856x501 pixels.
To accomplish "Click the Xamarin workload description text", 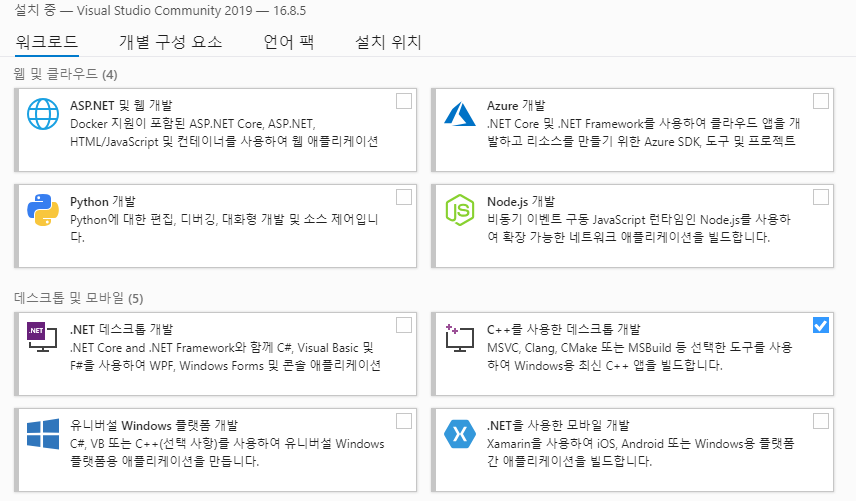I will click(640, 452).
